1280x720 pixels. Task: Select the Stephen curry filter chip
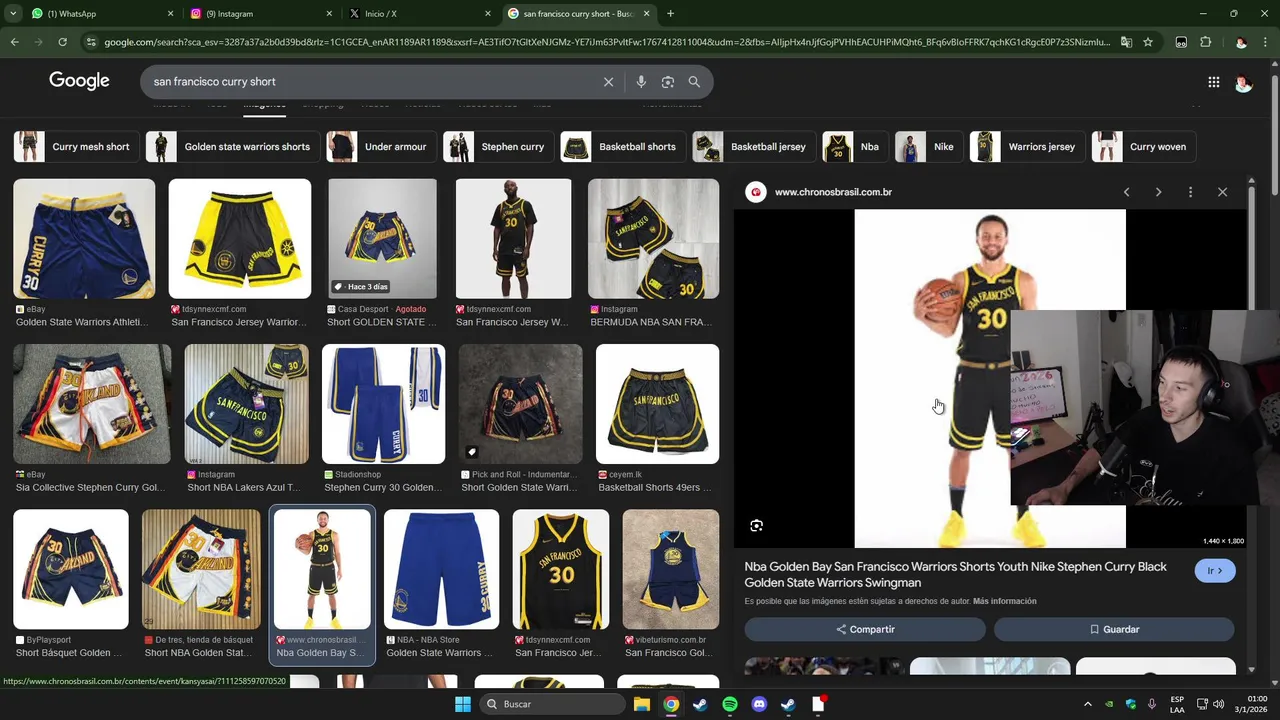(x=498, y=147)
